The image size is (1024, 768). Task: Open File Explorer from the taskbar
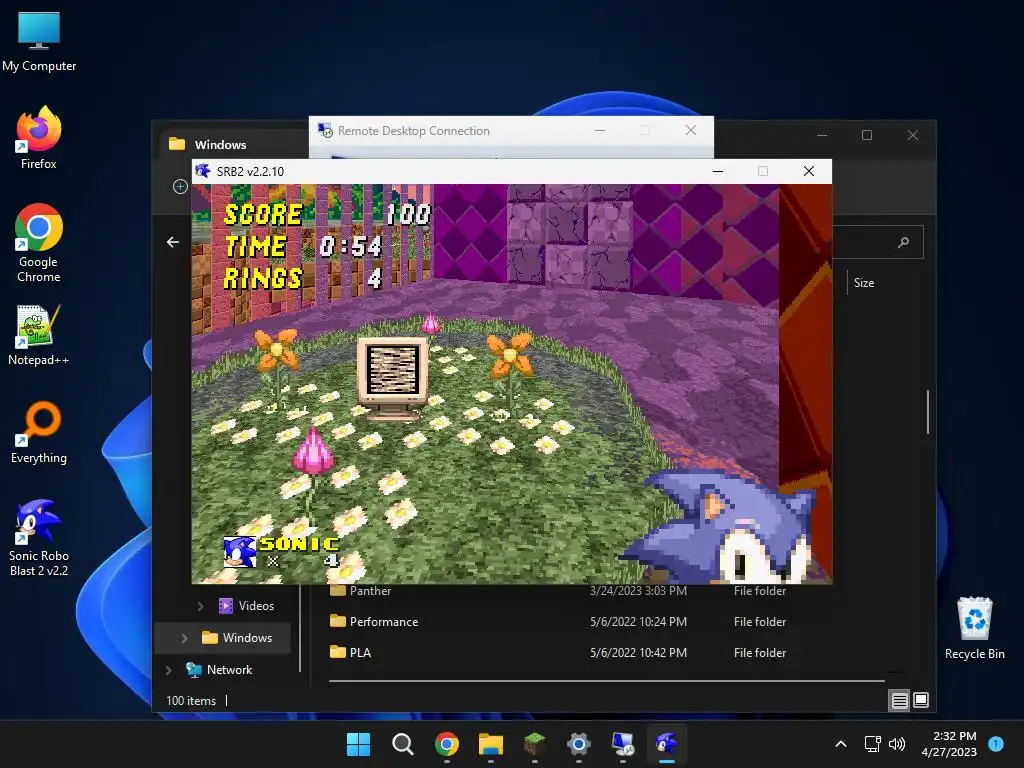pos(490,744)
